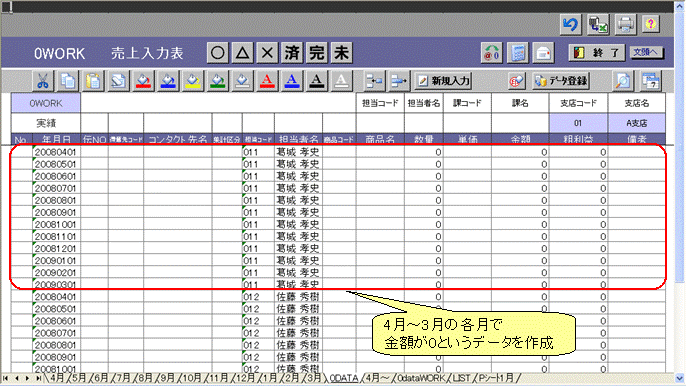Click the printer icon
686x386 pixels.
point(625,25)
